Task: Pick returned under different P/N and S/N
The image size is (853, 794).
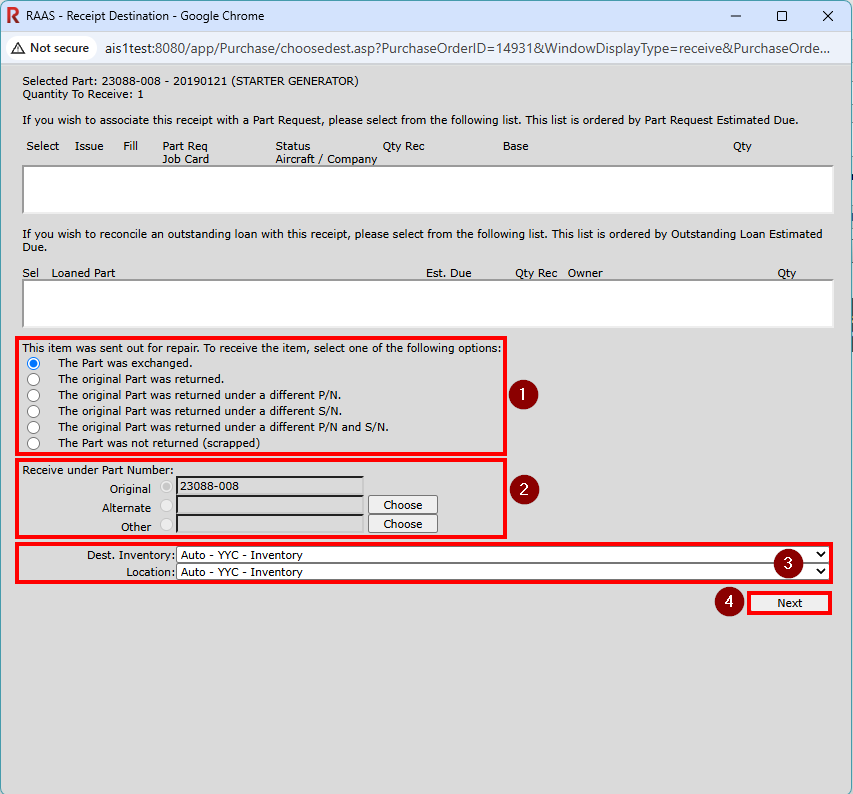Action: [34, 427]
